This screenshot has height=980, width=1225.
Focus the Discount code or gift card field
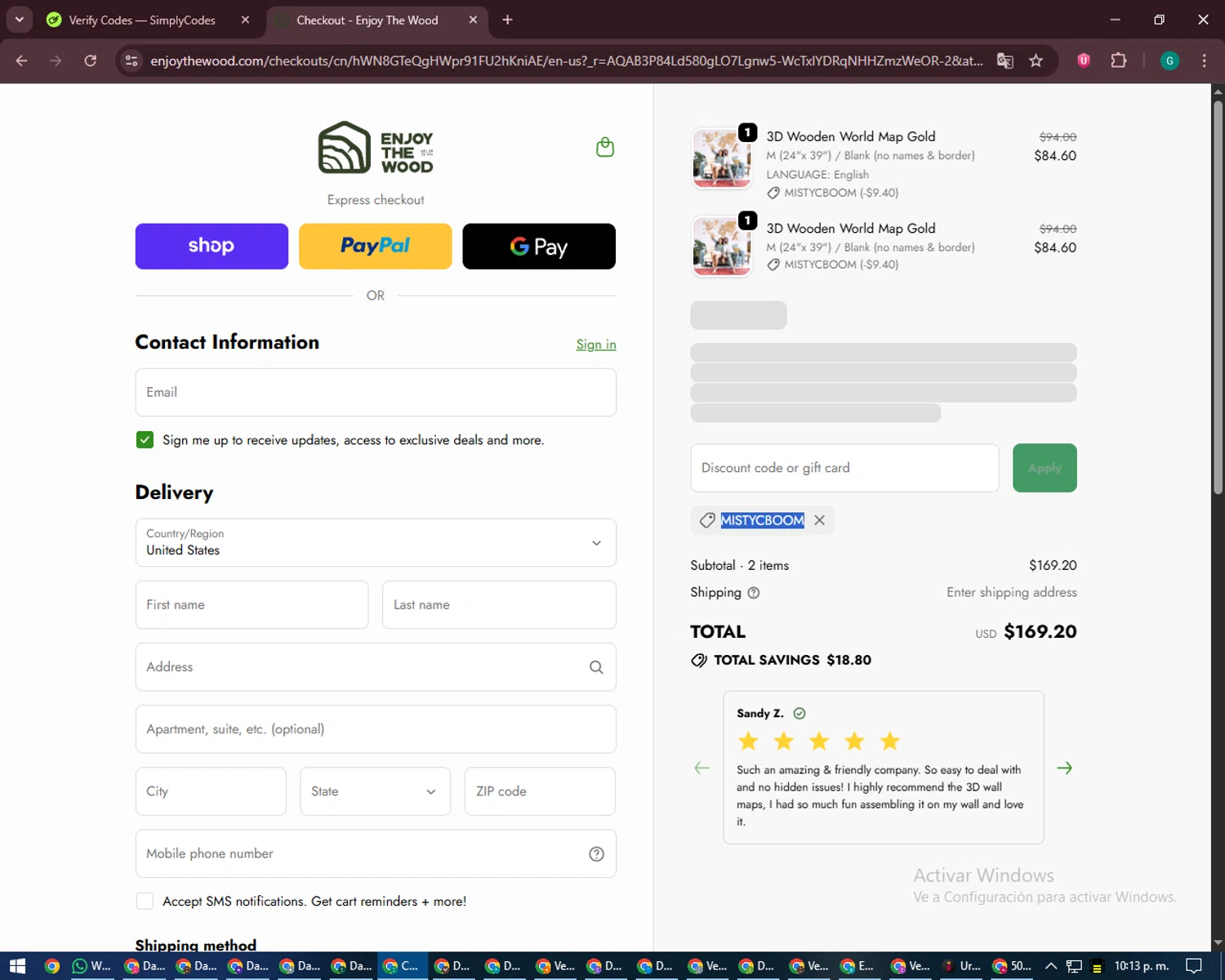(x=844, y=468)
